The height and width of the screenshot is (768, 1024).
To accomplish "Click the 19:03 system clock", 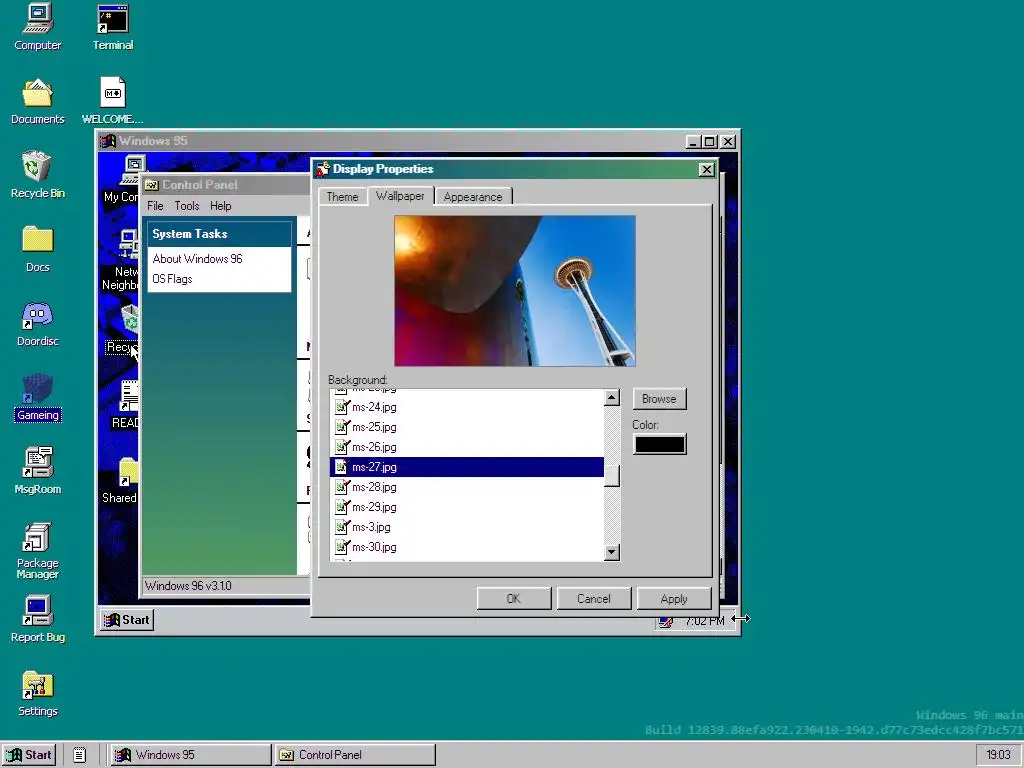I will click(x=998, y=755).
